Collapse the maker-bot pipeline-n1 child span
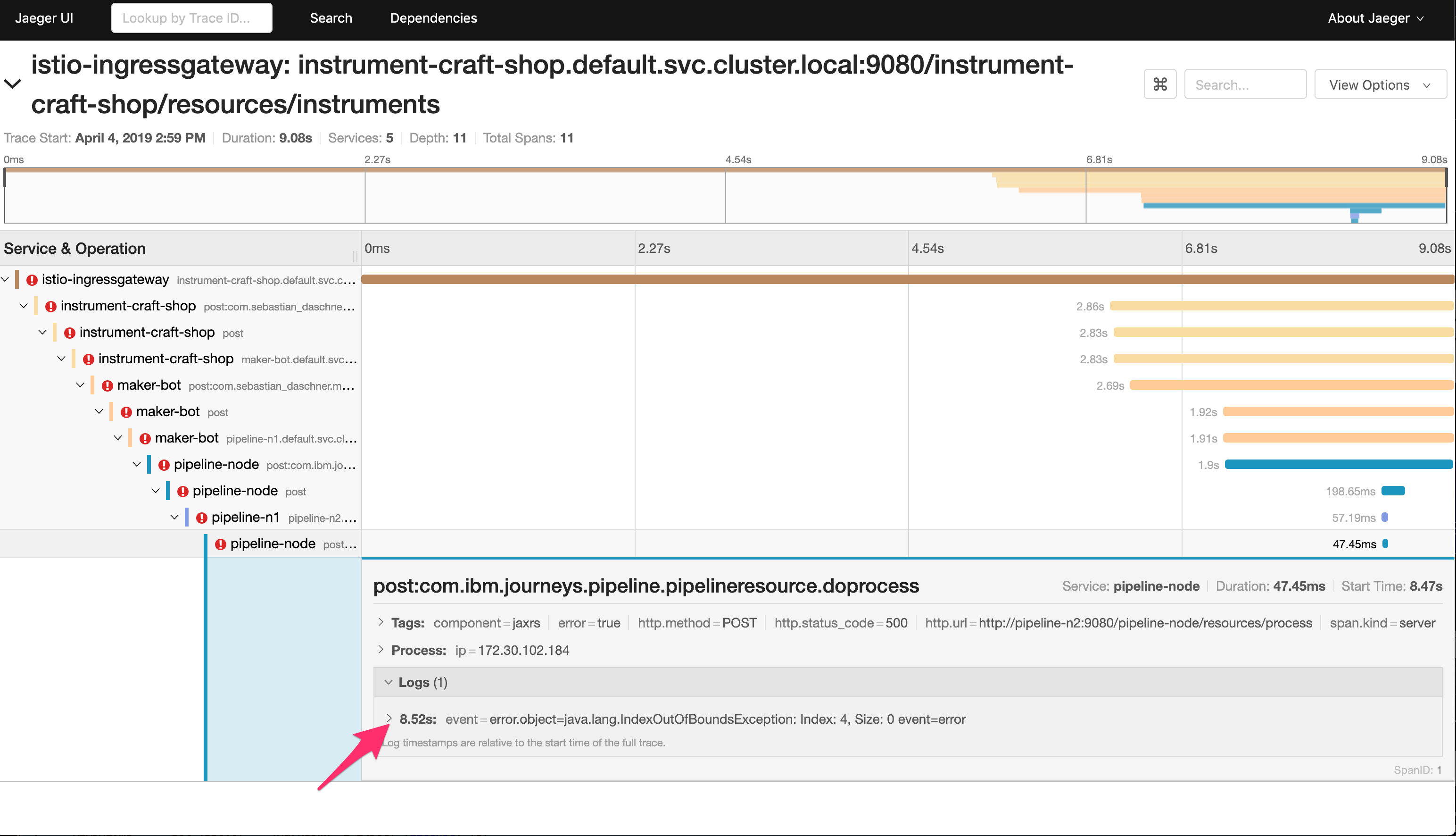The width and height of the screenshot is (1456, 836). point(117,438)
